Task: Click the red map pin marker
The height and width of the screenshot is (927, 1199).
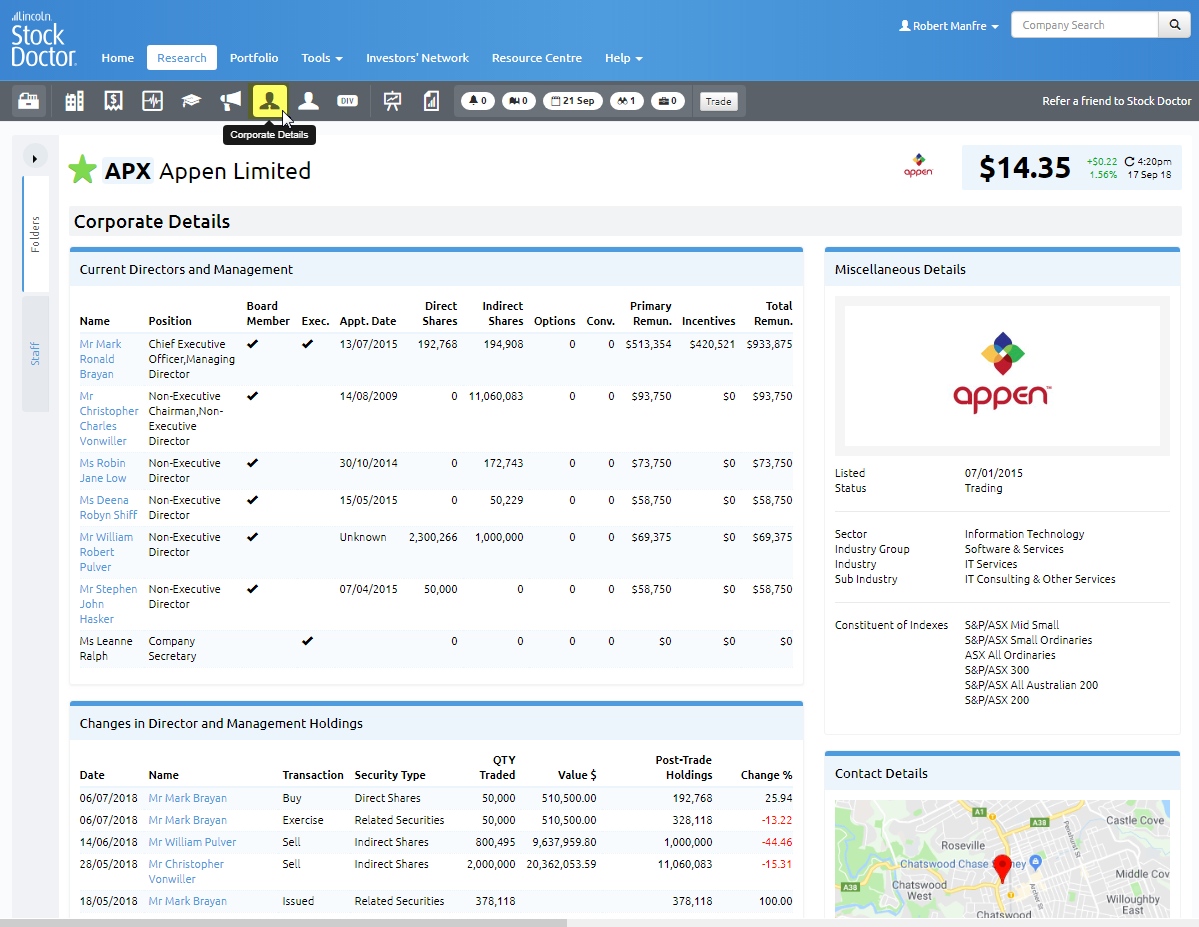Action: coord(1002,870)
